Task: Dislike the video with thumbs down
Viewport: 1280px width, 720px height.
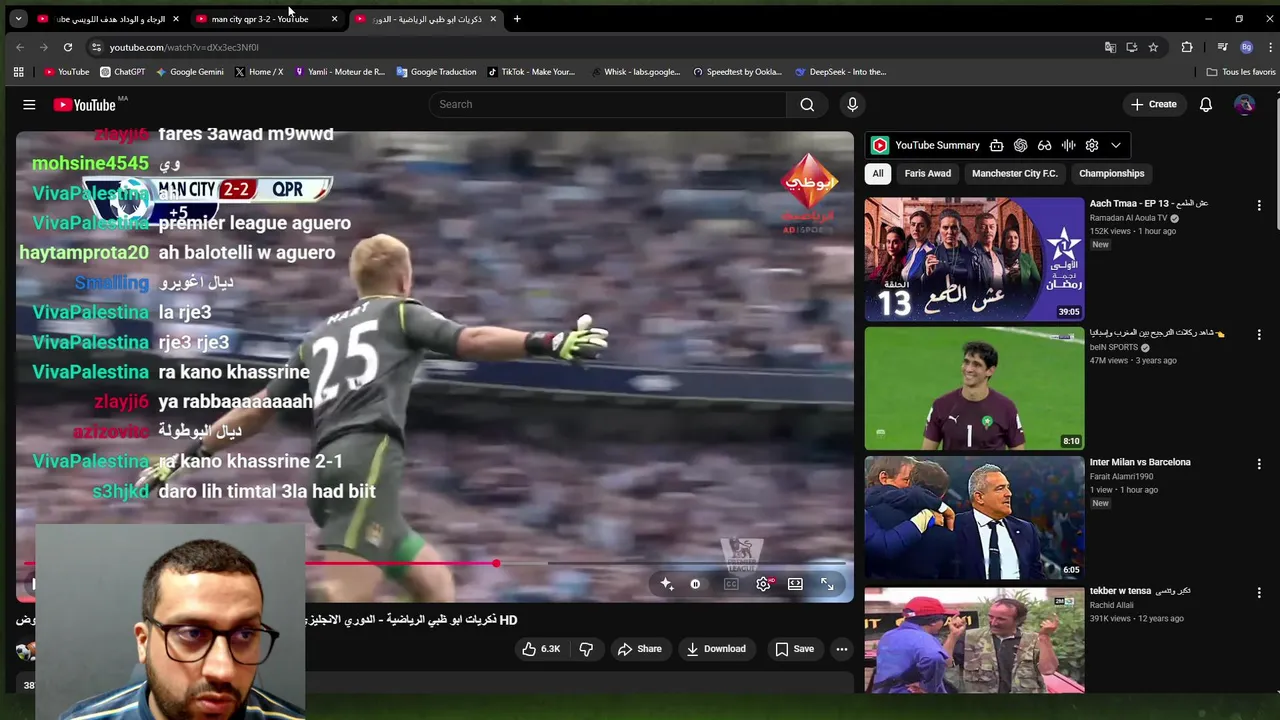Action: tap(586, 649)
